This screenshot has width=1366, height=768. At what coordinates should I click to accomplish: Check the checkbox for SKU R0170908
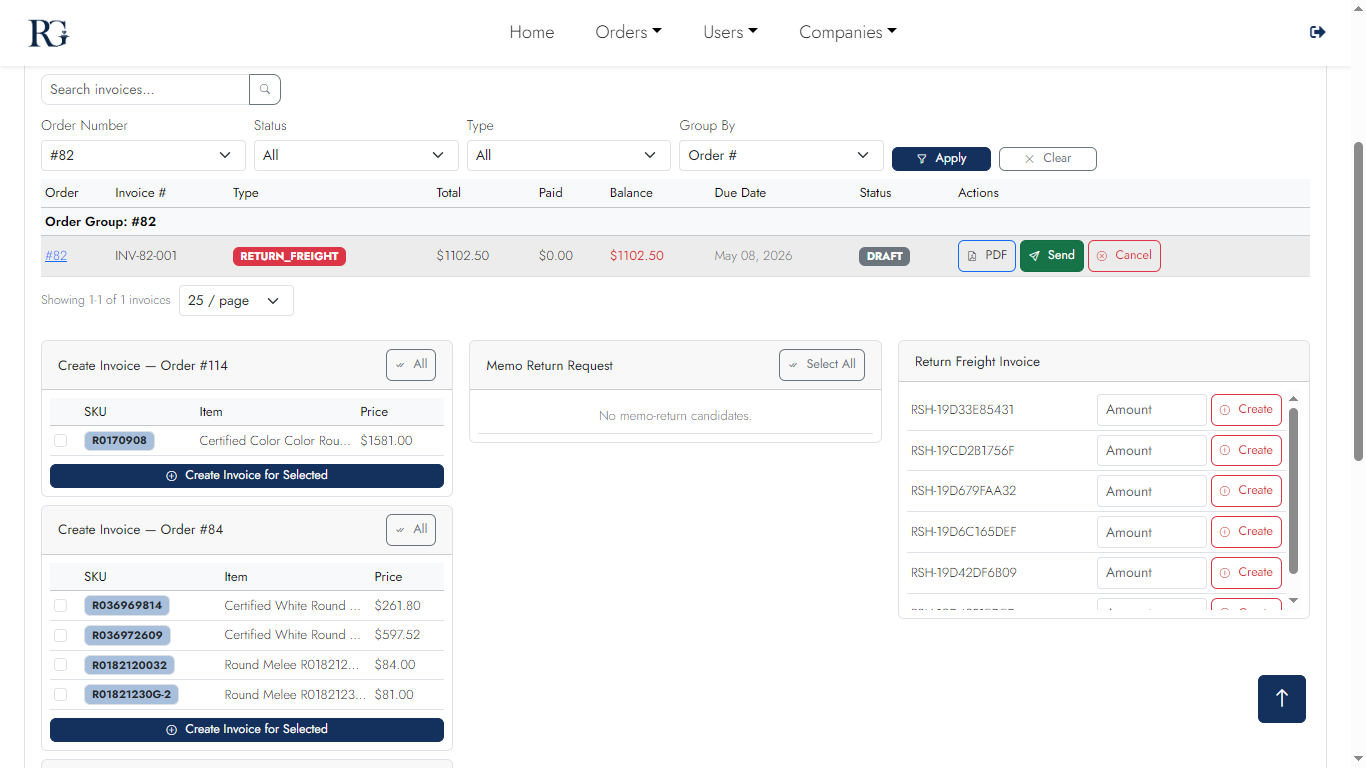pyautogui.click(x=60, y=440)
